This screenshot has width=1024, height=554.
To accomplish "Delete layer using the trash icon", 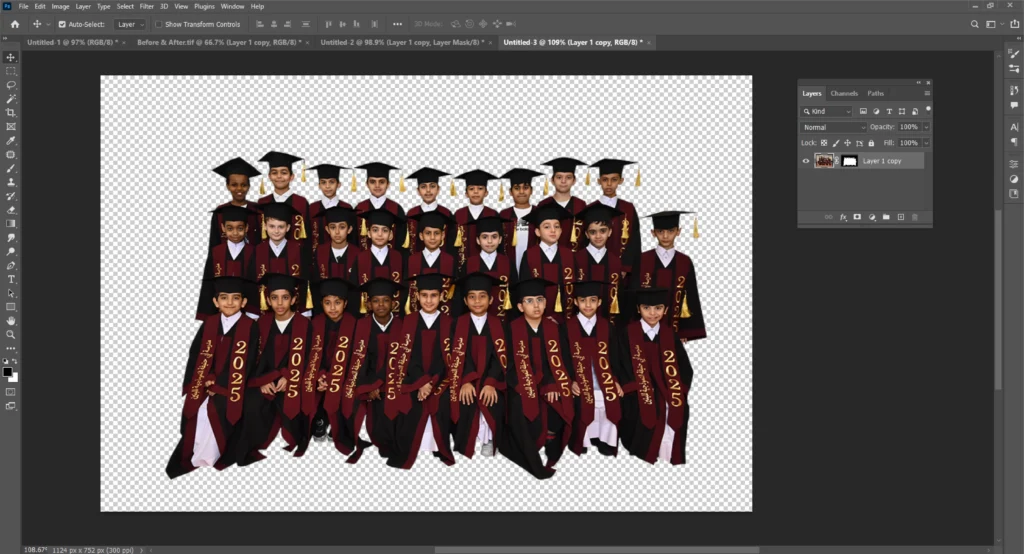I will pyautogui.click(x=914, y=217).
